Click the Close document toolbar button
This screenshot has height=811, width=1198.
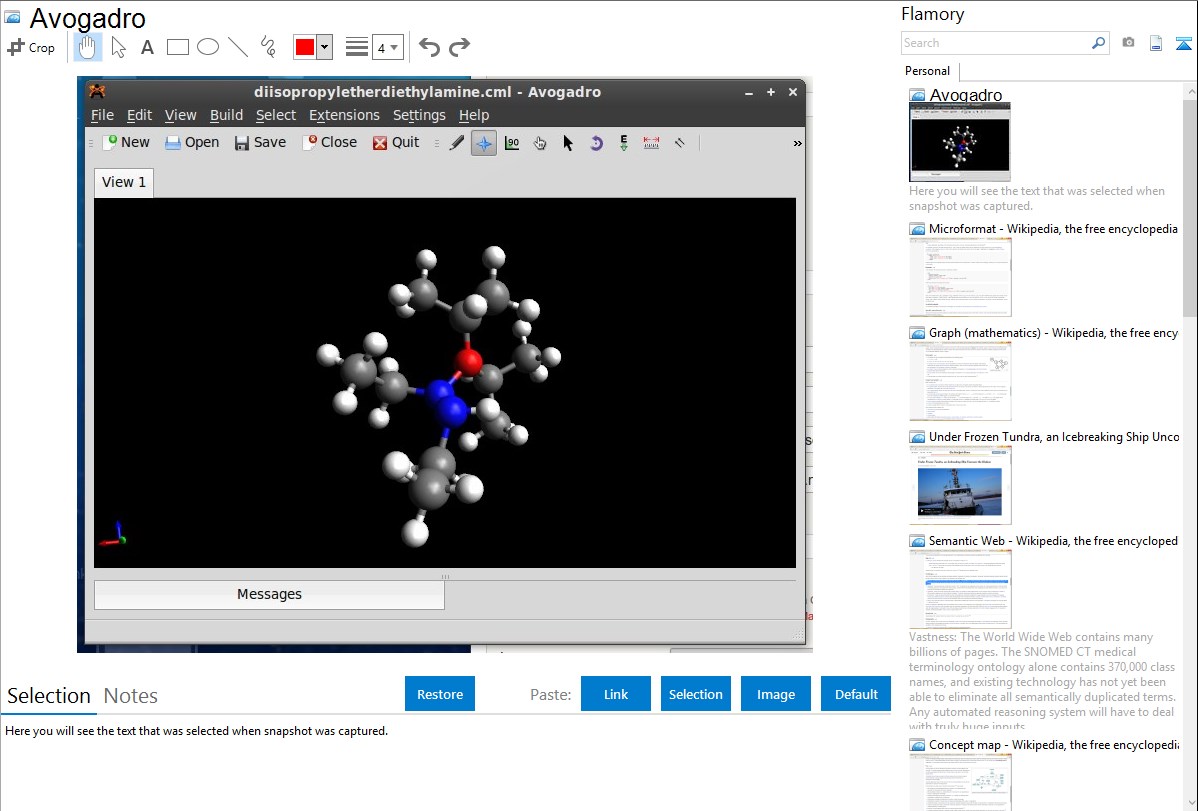pos(330,142)
